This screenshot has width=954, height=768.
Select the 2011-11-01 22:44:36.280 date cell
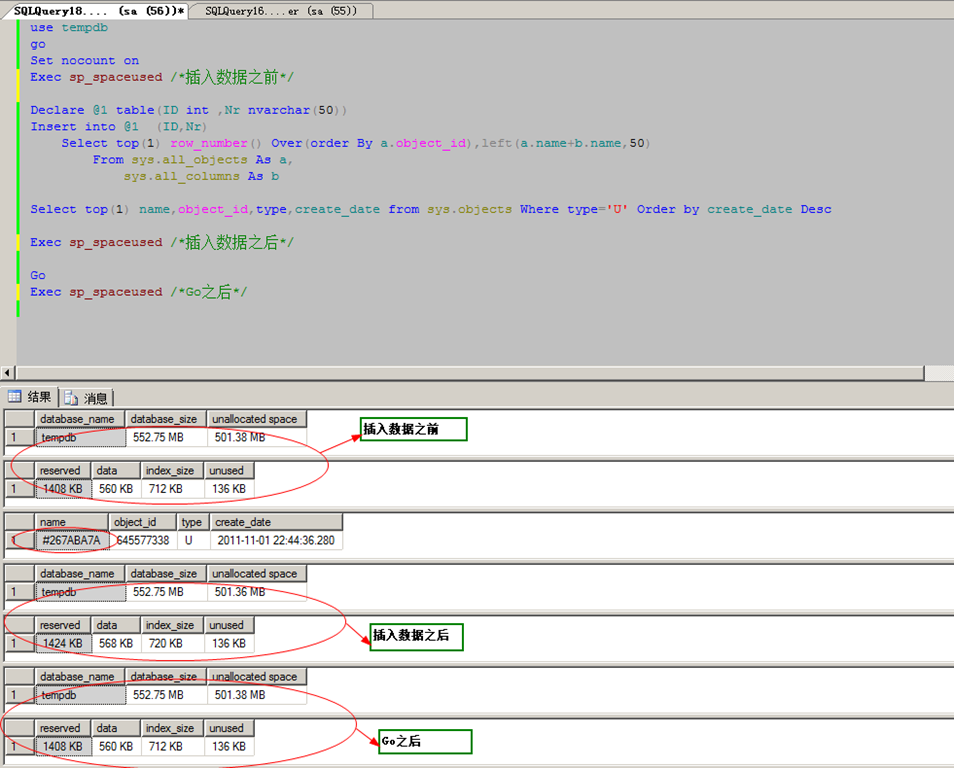click(275, 540)
